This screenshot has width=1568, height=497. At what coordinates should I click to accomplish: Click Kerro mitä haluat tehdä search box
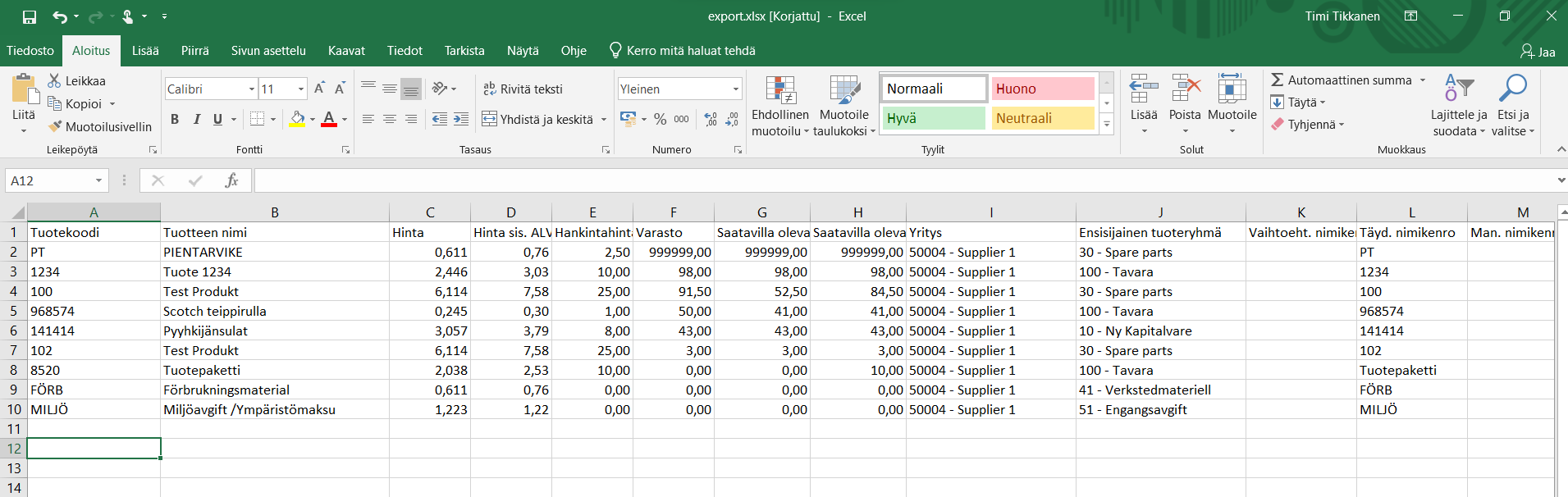(x=683, y=51)
